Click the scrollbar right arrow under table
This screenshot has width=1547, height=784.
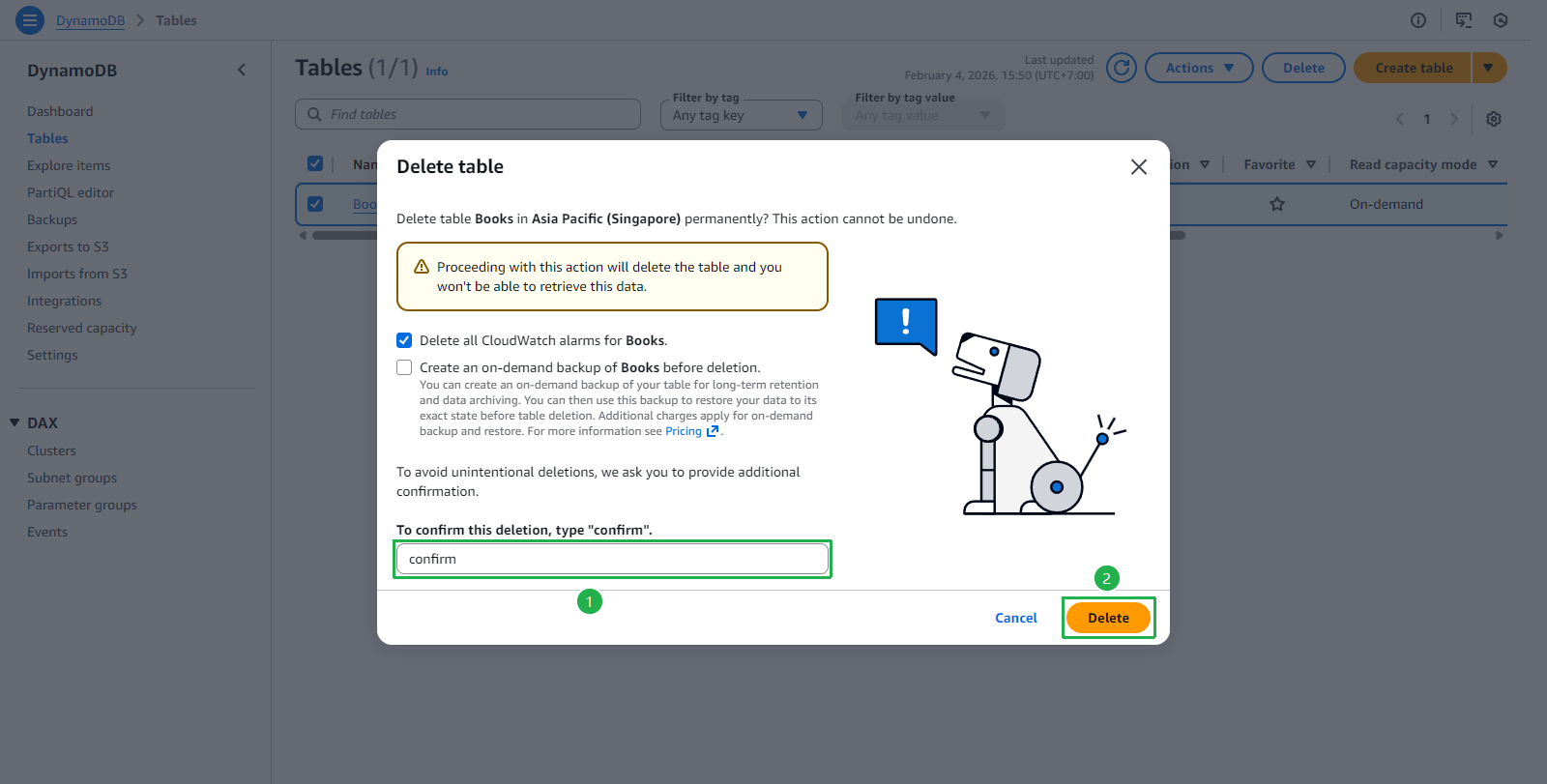tap(1500, 235)
